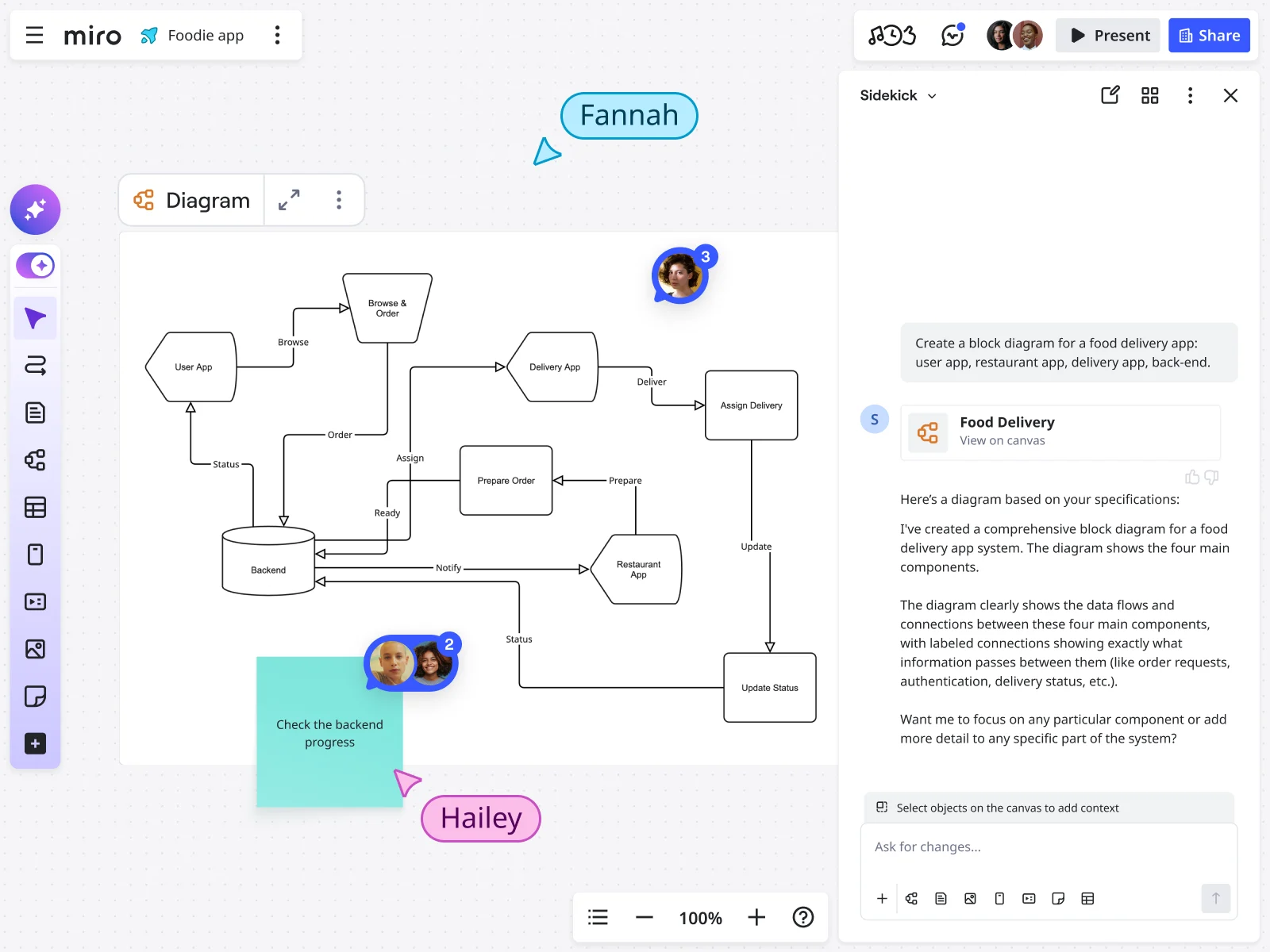The image size is (1270, 952).
Task: Click the Present button
Action: (1107, 35)
